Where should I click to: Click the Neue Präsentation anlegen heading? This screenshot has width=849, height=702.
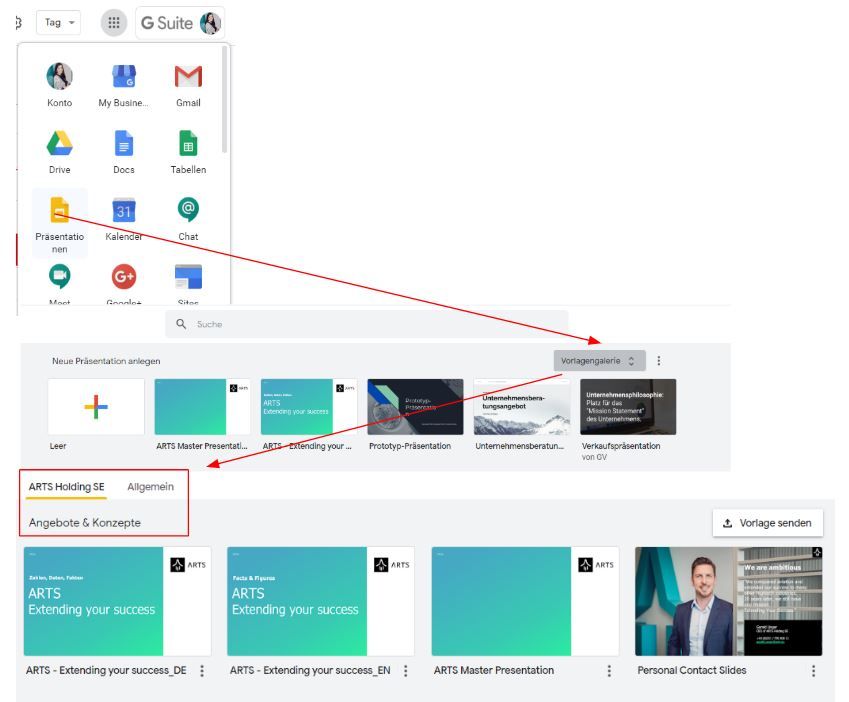[106, 361]
